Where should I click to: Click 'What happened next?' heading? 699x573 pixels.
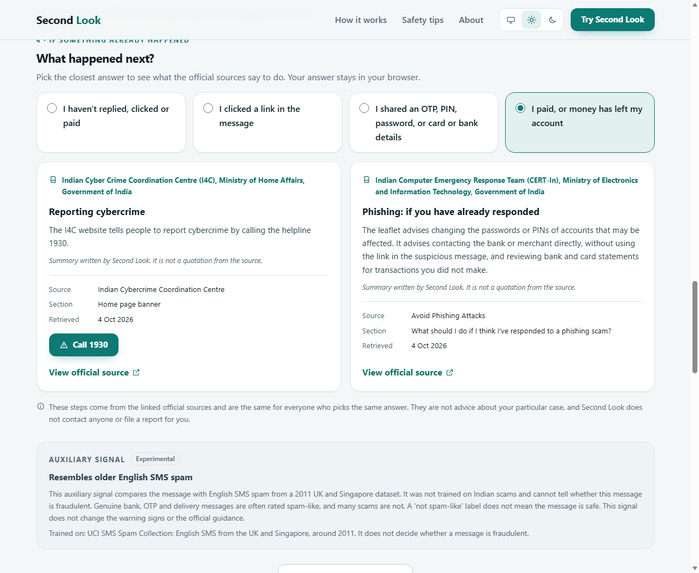pos(95,59)
